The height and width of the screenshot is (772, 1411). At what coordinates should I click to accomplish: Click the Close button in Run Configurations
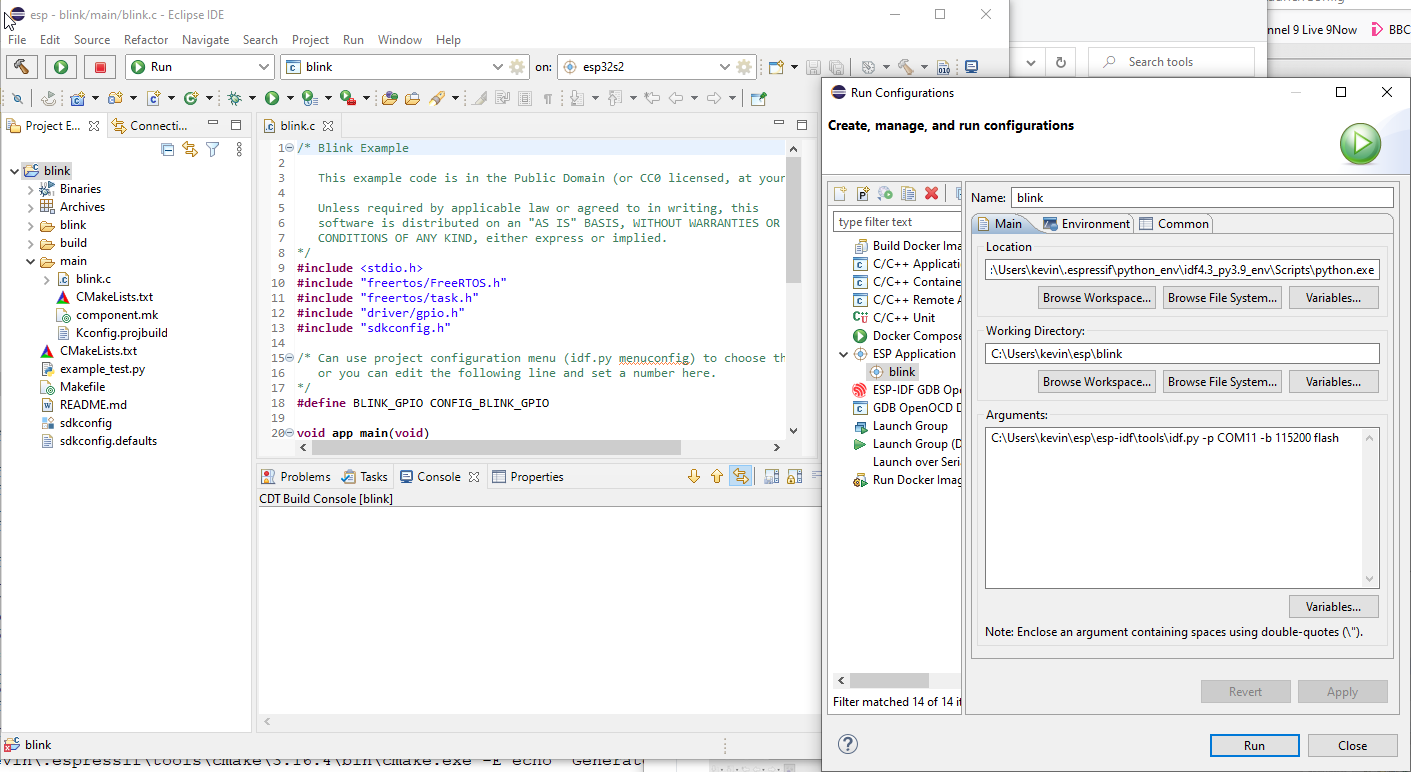pos(1352,746)
